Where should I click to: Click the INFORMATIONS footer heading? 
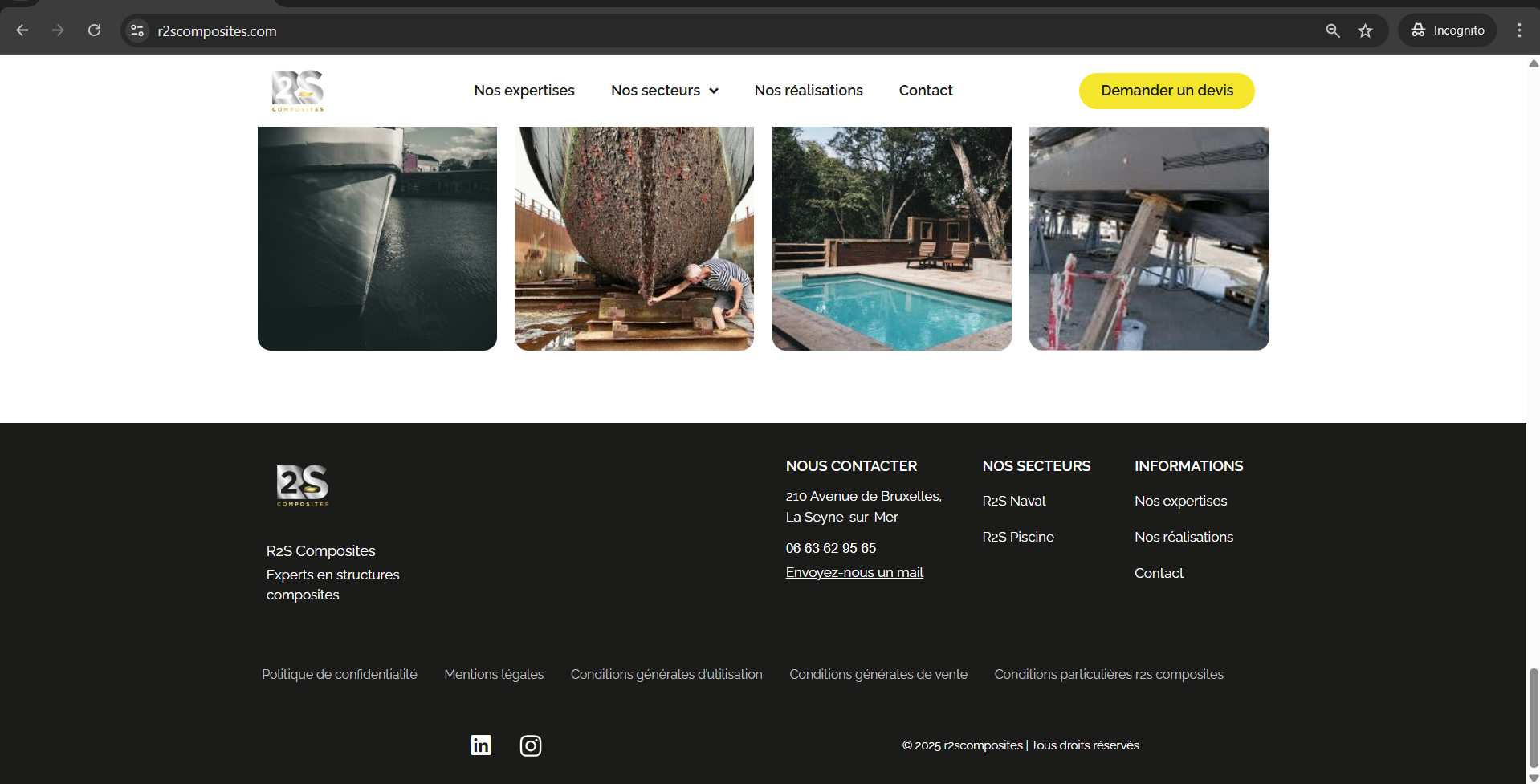pos(1189,466)
